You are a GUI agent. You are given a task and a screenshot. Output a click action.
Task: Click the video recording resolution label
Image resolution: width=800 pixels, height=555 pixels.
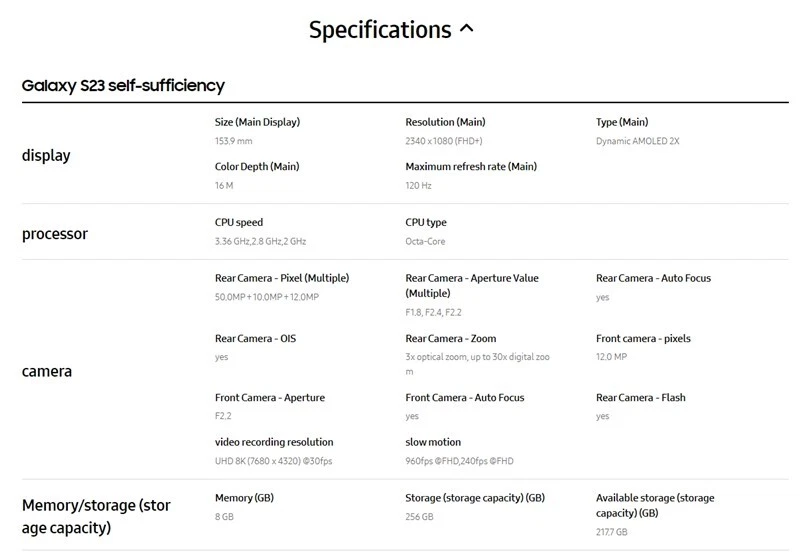point(274,442)
